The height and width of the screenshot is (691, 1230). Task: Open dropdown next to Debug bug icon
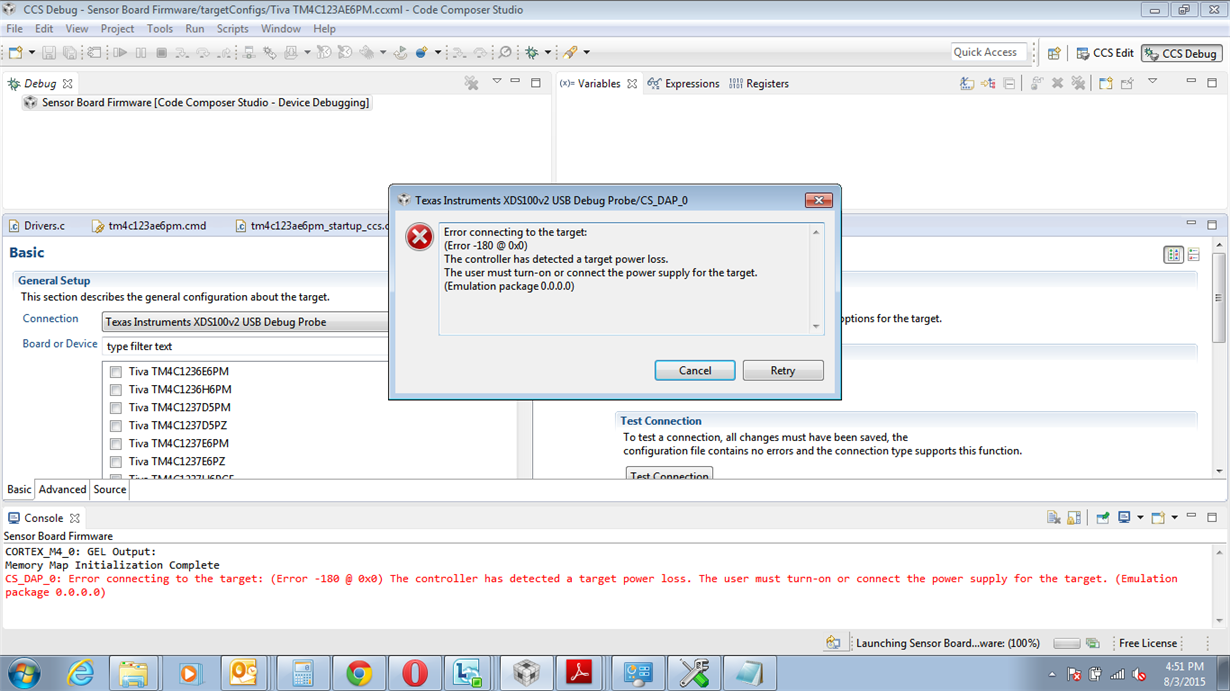(x=547, y=52)
